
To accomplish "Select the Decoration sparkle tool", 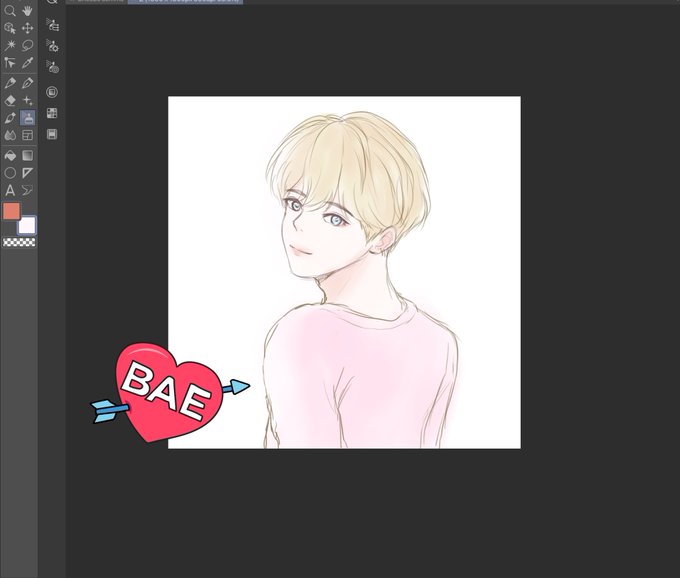I will [27, 100].
